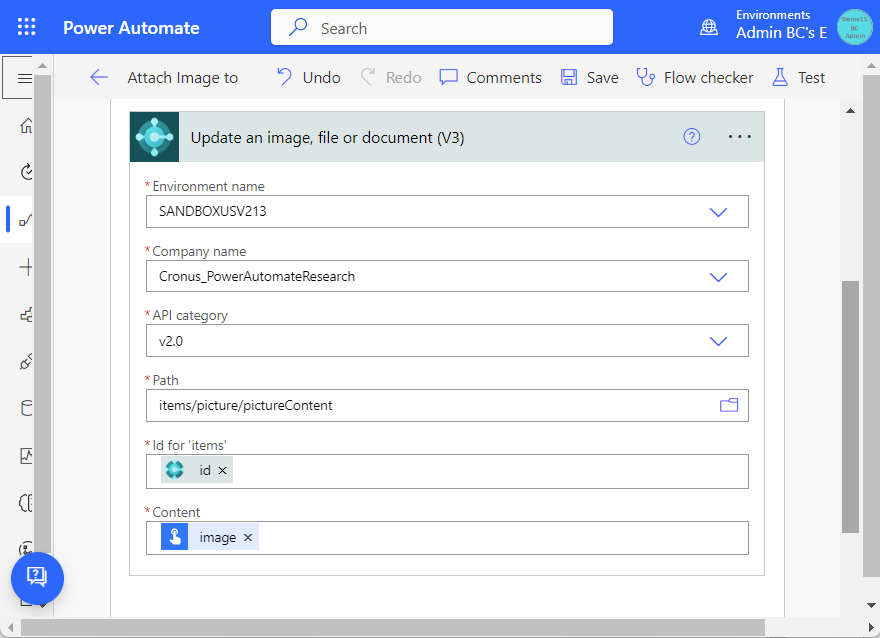Viewport: 880px width, 638px height.
Task: Click the Create plus icon in sidebar
Action: click(x=26, y=267)
